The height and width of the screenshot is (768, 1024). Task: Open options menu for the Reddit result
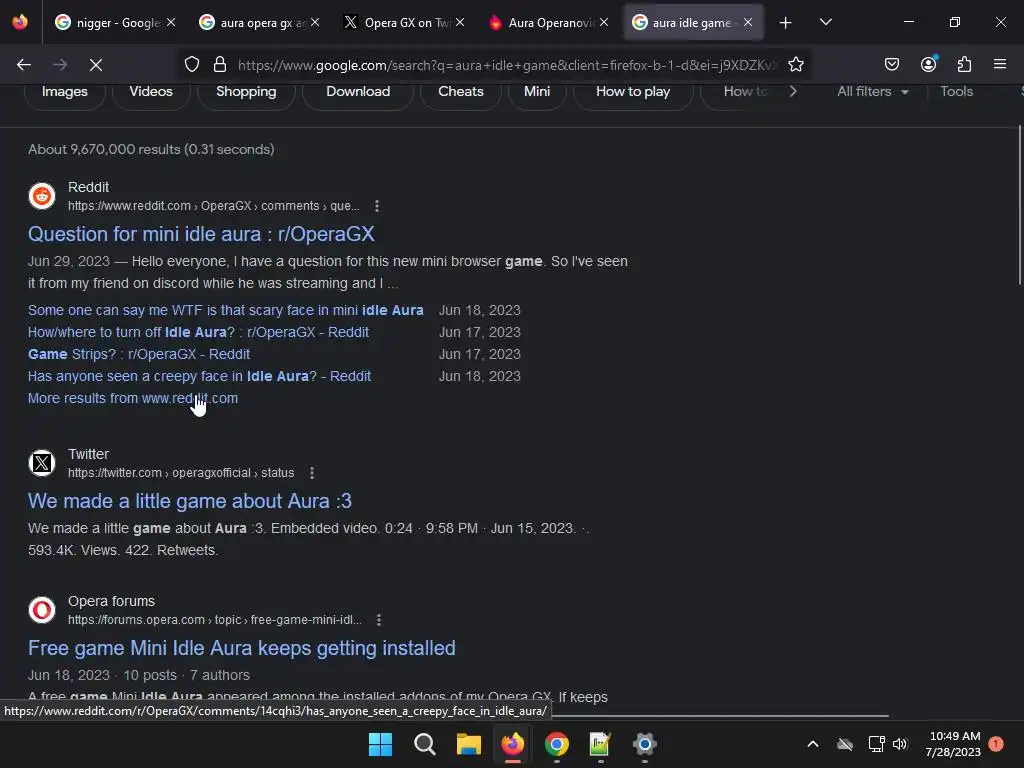pyautogui.click(x=377, y=206)
